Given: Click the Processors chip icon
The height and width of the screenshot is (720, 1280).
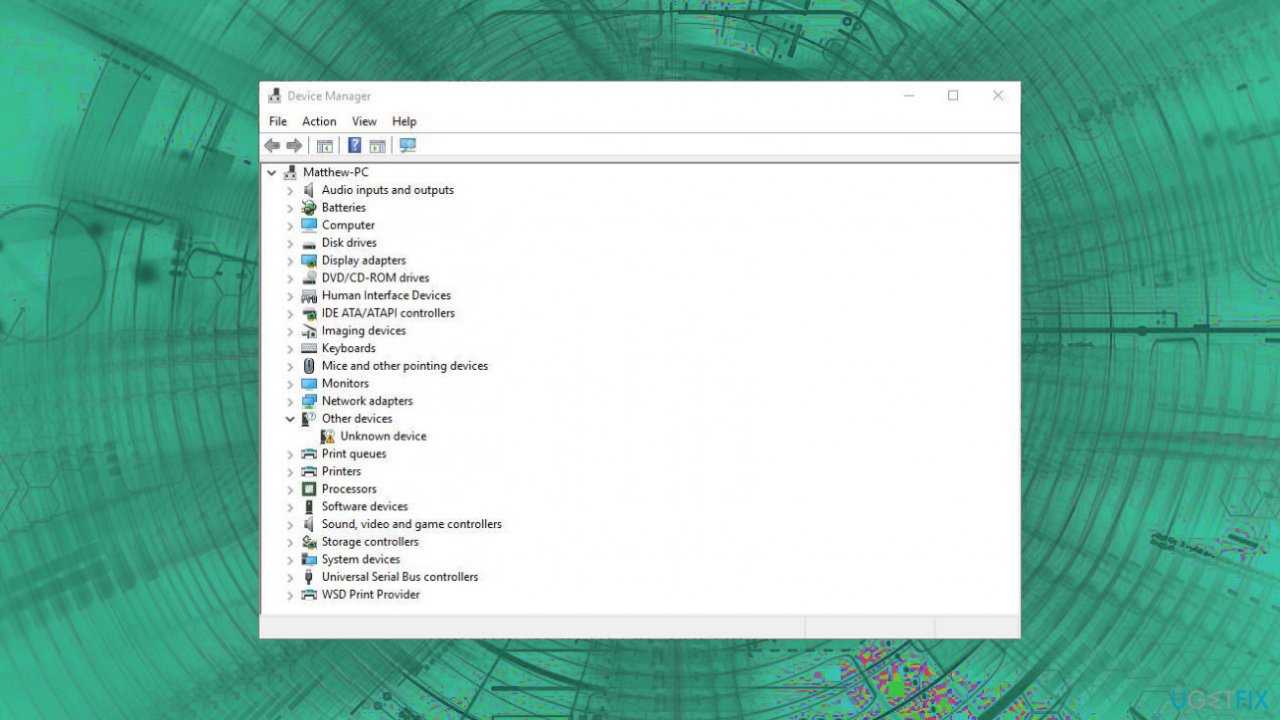Looking at the screenshot, I should coord(309,489).
